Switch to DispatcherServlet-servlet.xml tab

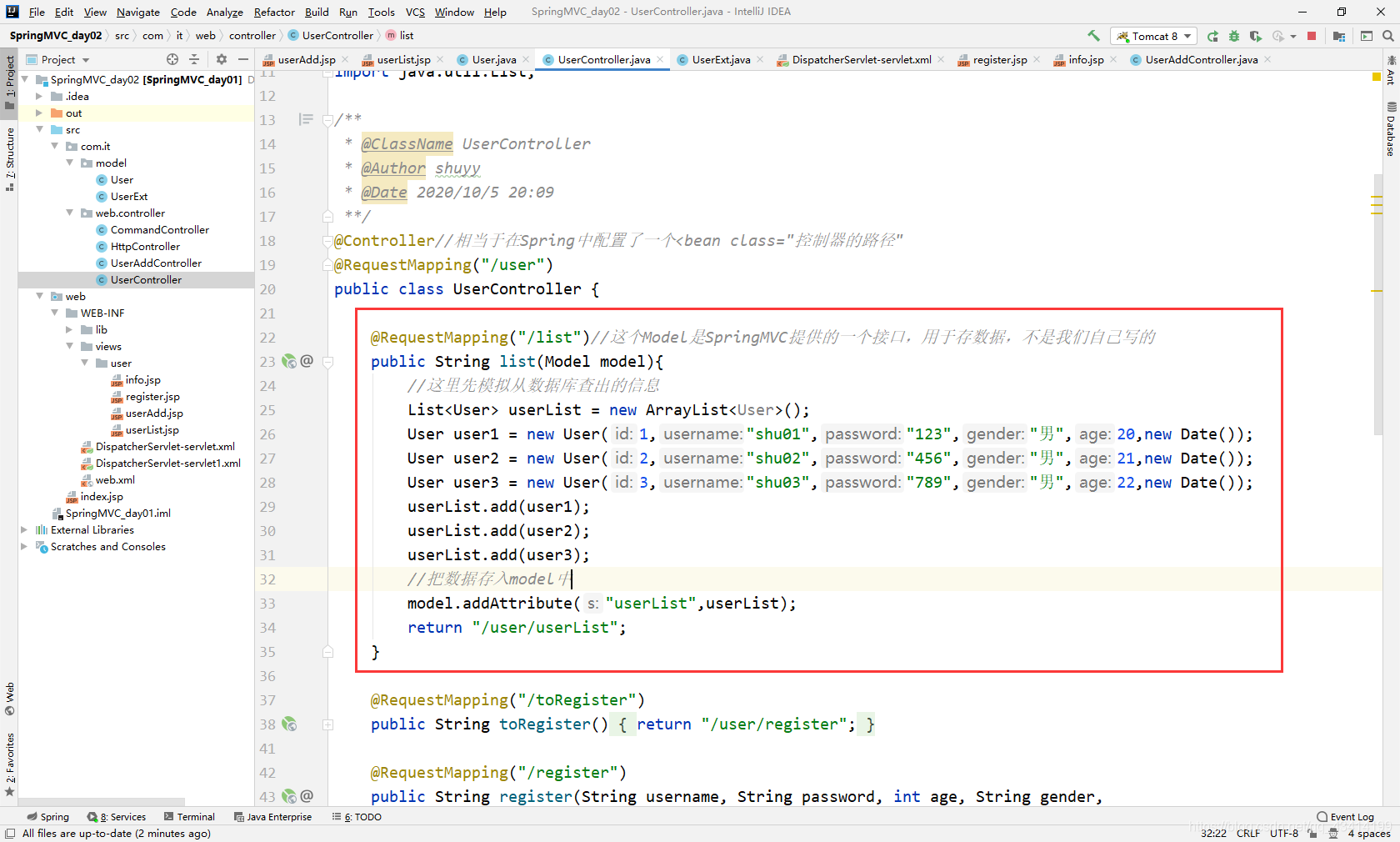click(x=861, y=60)
